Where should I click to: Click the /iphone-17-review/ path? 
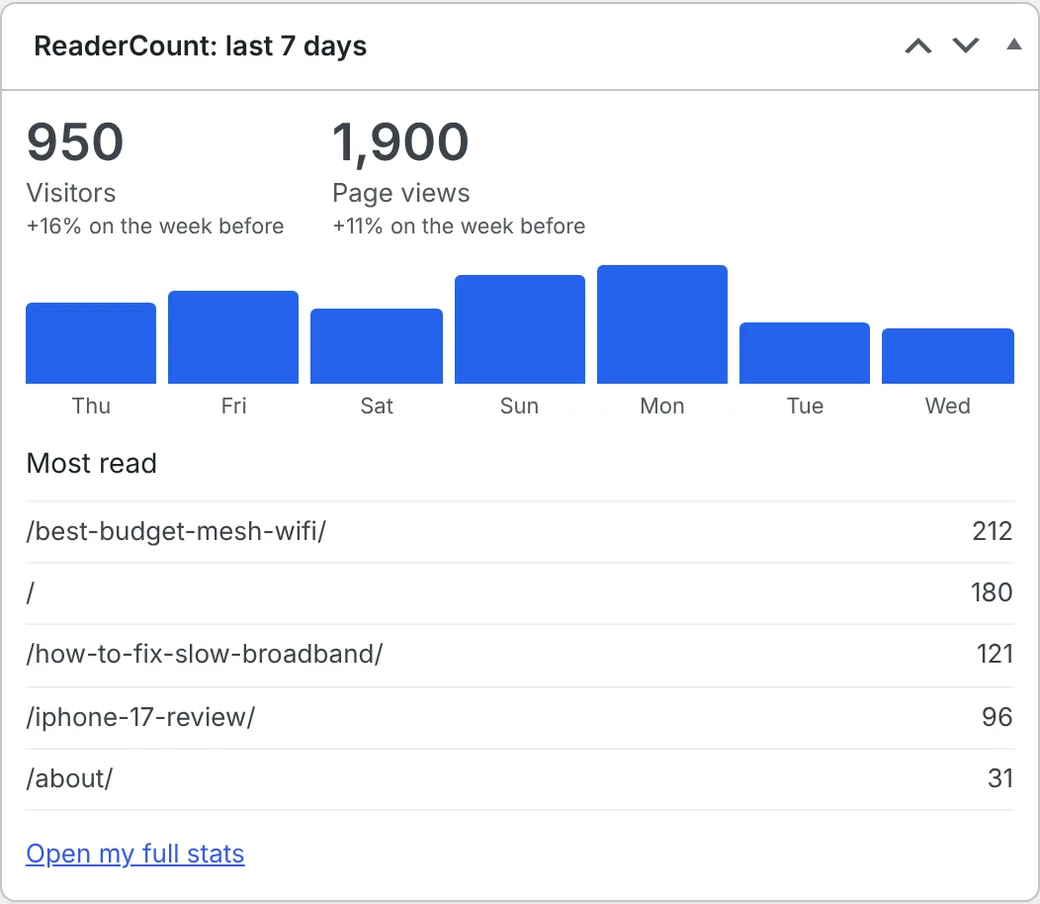click(141, 717)
